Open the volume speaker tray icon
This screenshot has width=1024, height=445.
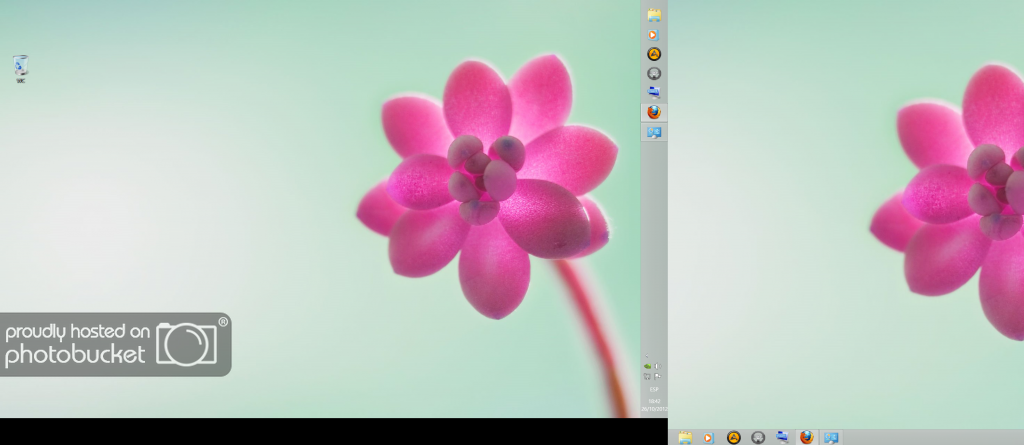tap(658, 366)
